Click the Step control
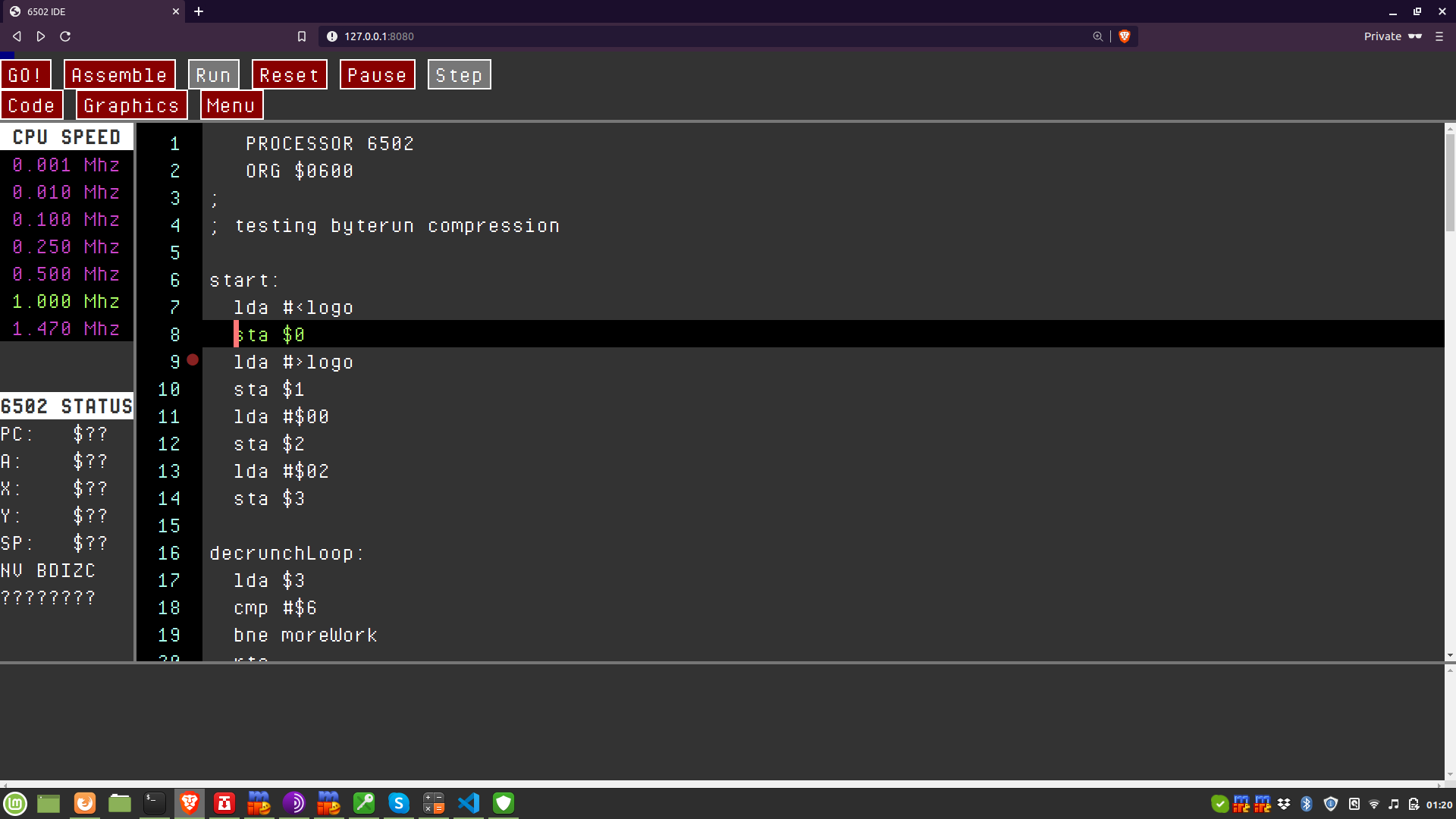The image size is (1456, 819). (x=459, y=75)
